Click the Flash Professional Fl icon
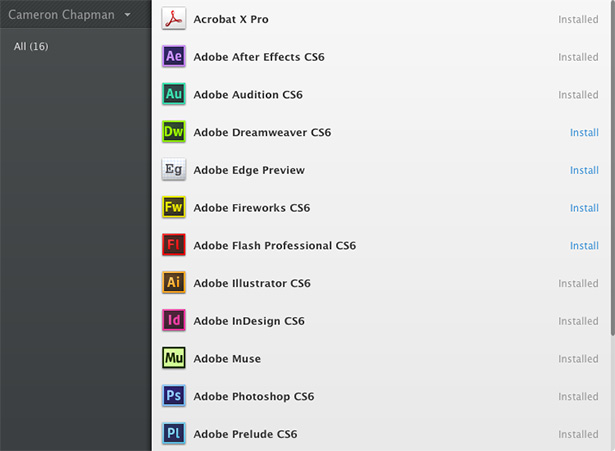 click(174, 244)
